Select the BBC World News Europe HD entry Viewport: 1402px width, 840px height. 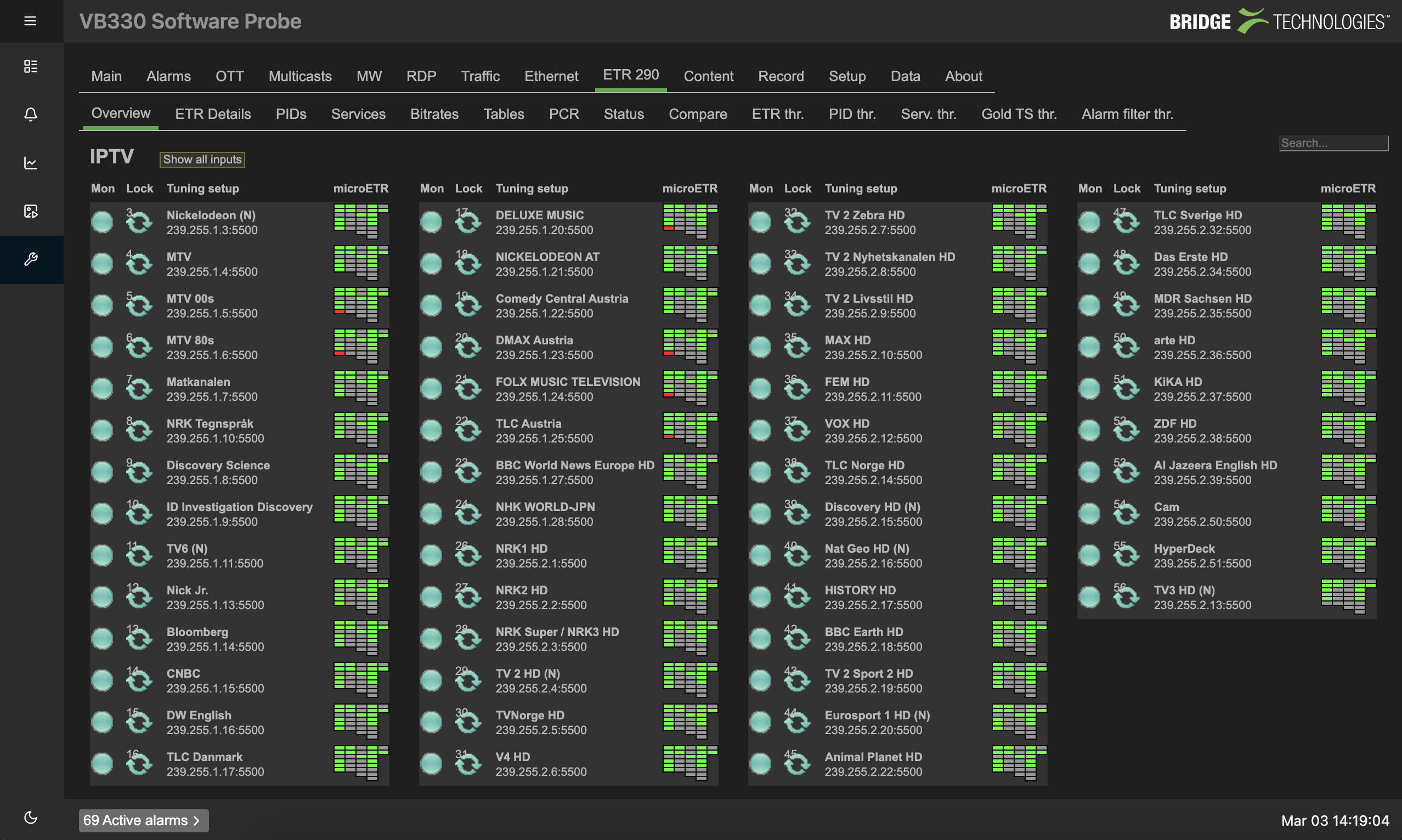coord(575,466)
